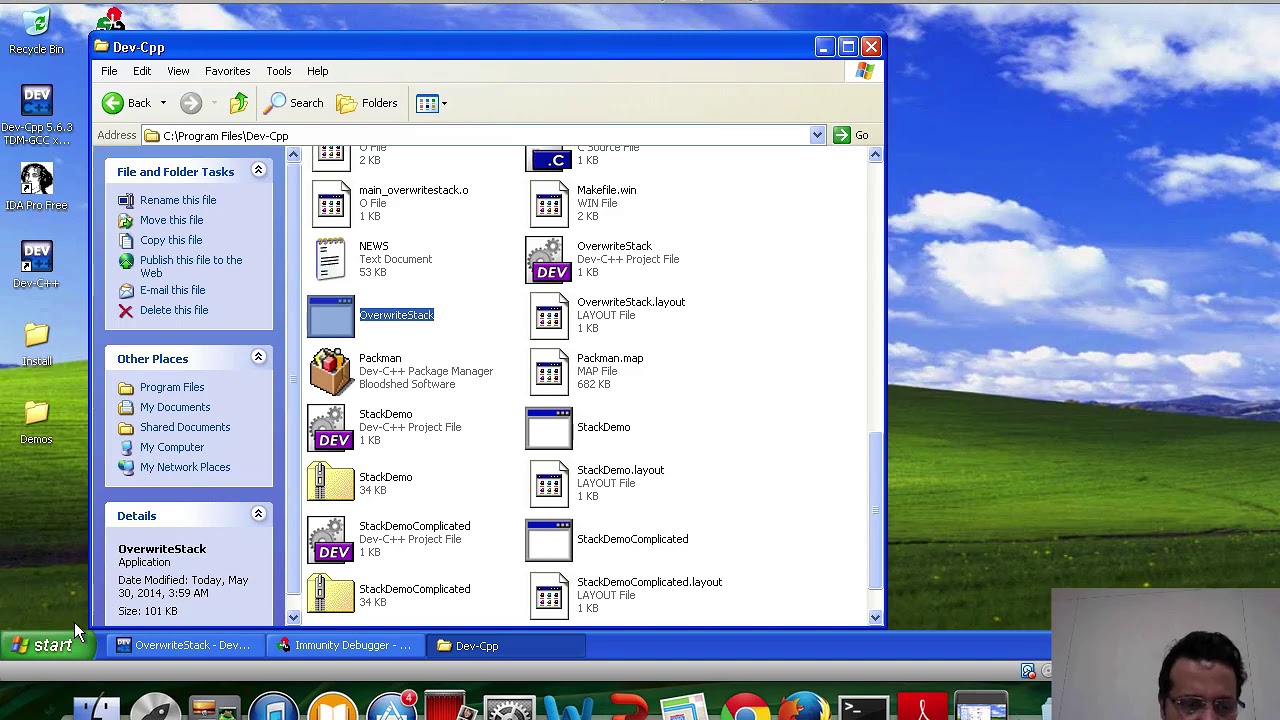Go up one folder level

[x=239, y=103]
